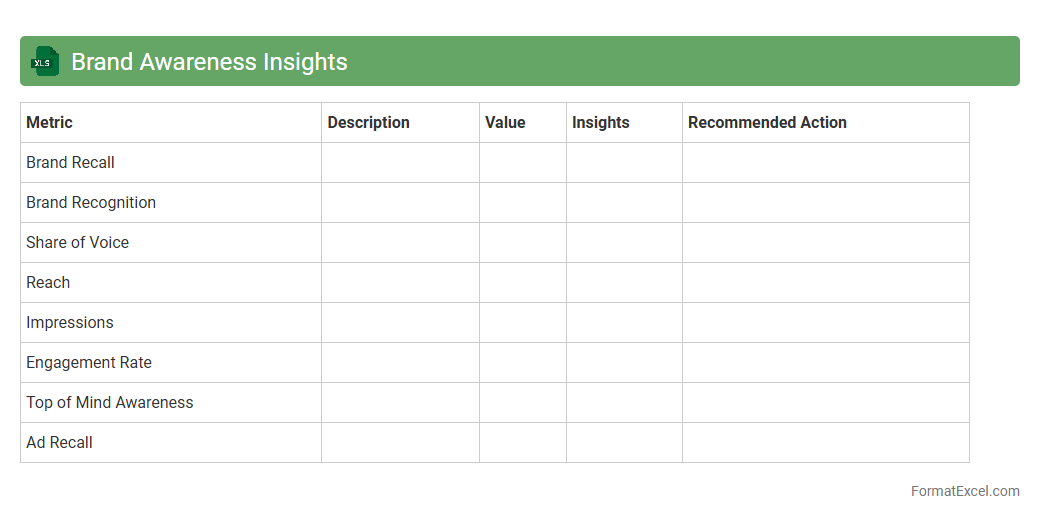Open the FormatExcel.com link
Viewport: 1040px width, 520px height.
(x=964, y=491)
